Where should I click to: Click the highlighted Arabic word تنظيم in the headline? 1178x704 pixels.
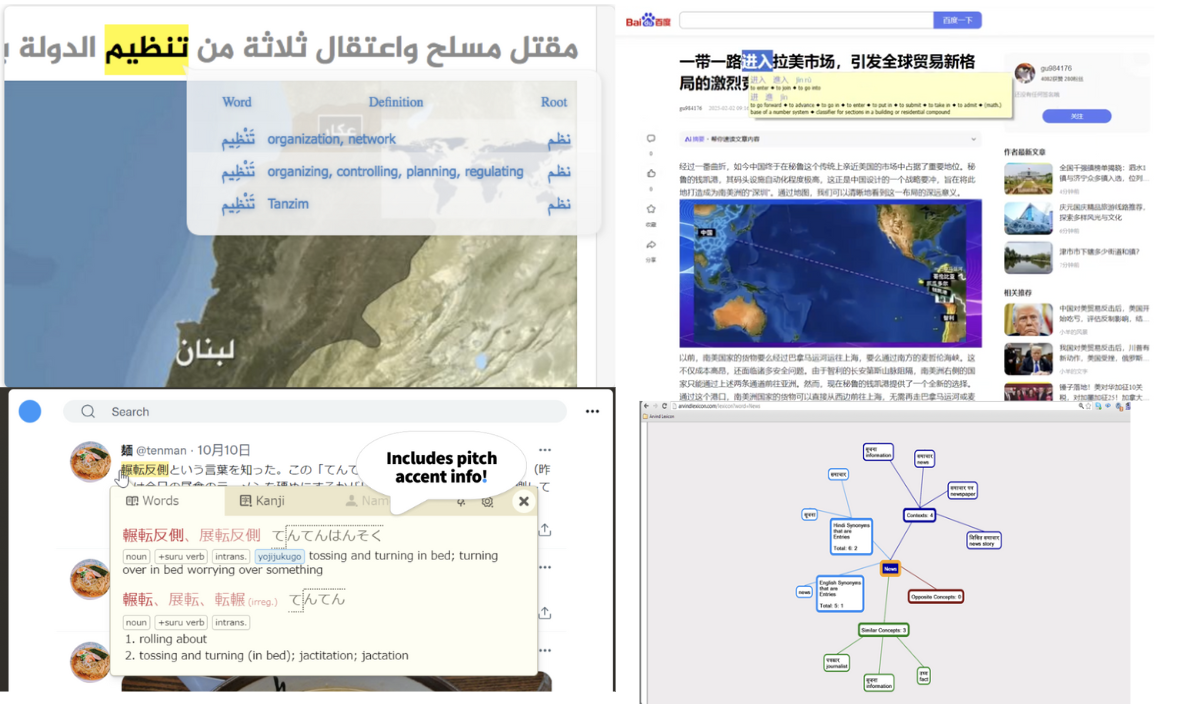pos(146,50)
